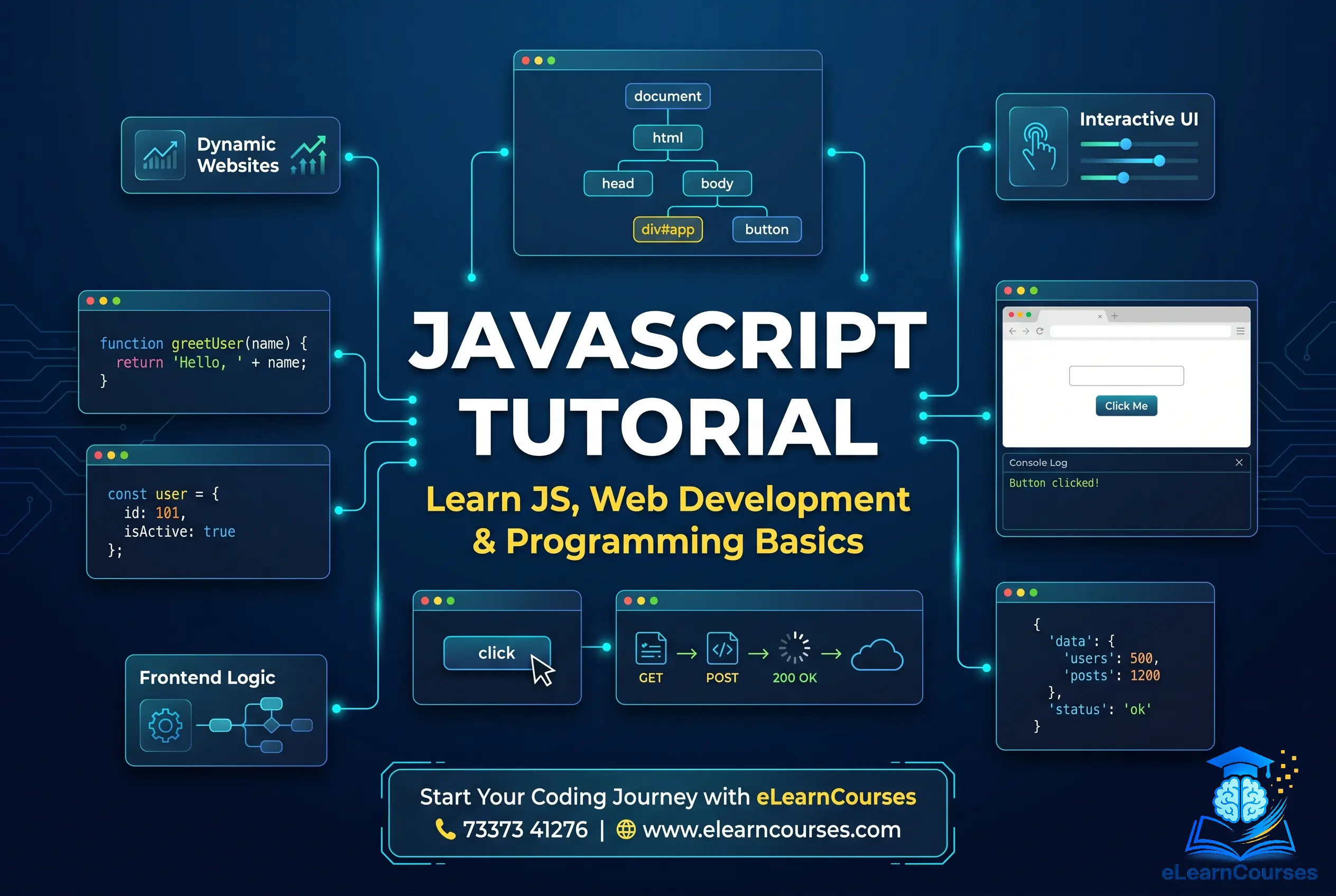Screen dimensions: 1336x896
Task: Click the 200 OK loading spinner icon
Action: point(794,648)
